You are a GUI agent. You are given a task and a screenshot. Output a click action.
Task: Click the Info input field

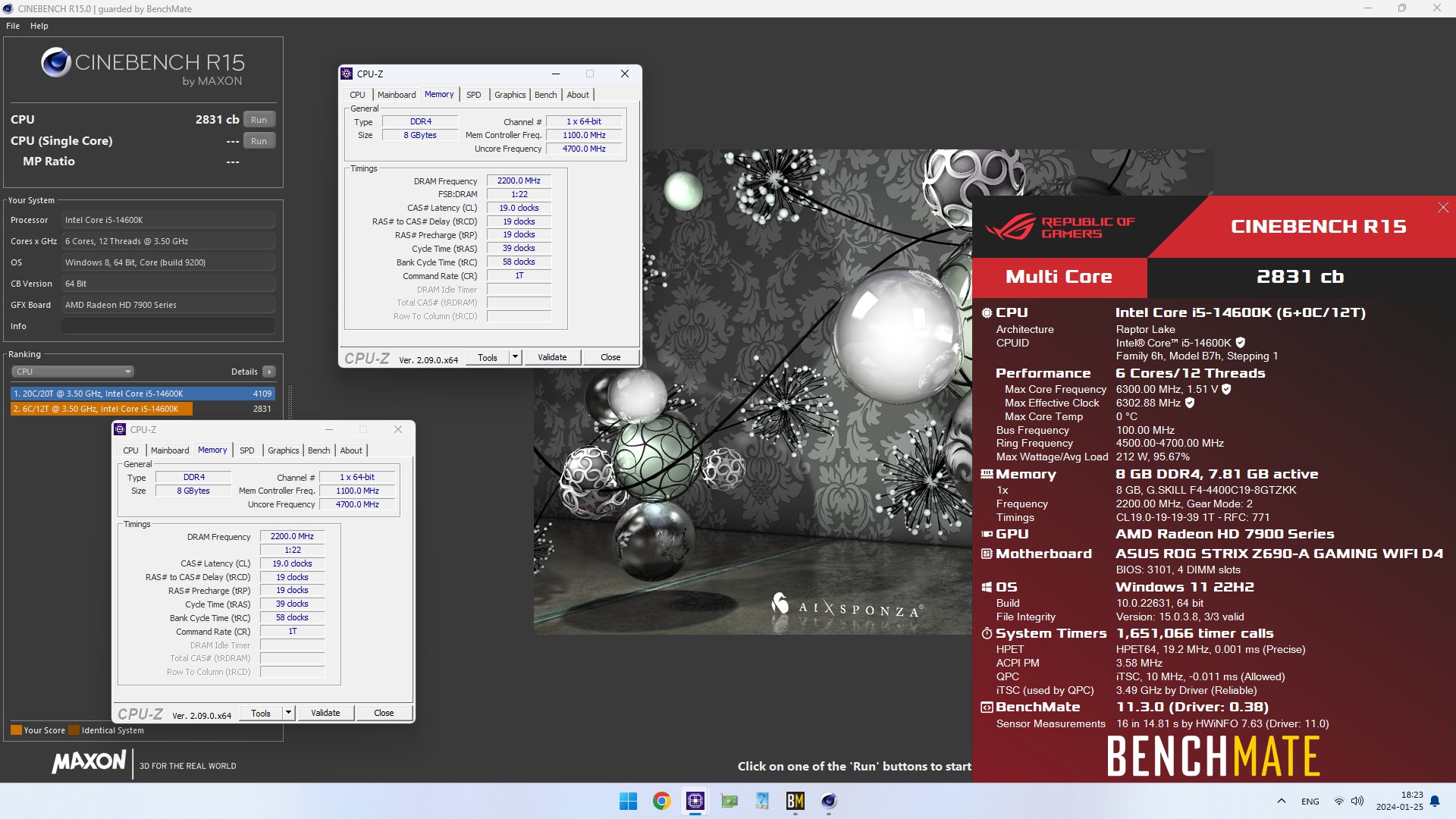click(168, 326)
